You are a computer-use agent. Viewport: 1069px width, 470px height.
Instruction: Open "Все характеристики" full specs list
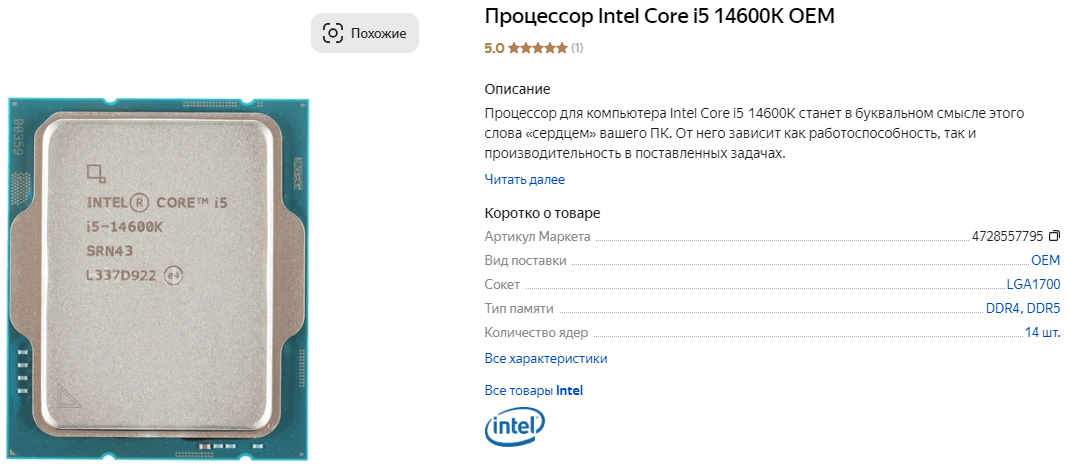point(545,358)
